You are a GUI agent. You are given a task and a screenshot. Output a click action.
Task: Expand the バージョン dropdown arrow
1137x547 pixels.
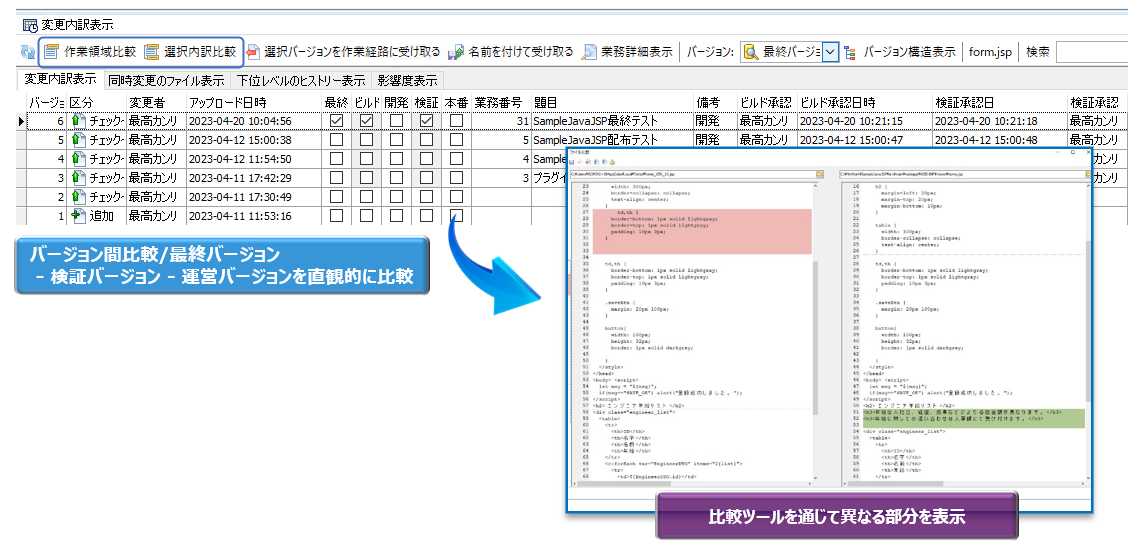[x=830, y=52]
